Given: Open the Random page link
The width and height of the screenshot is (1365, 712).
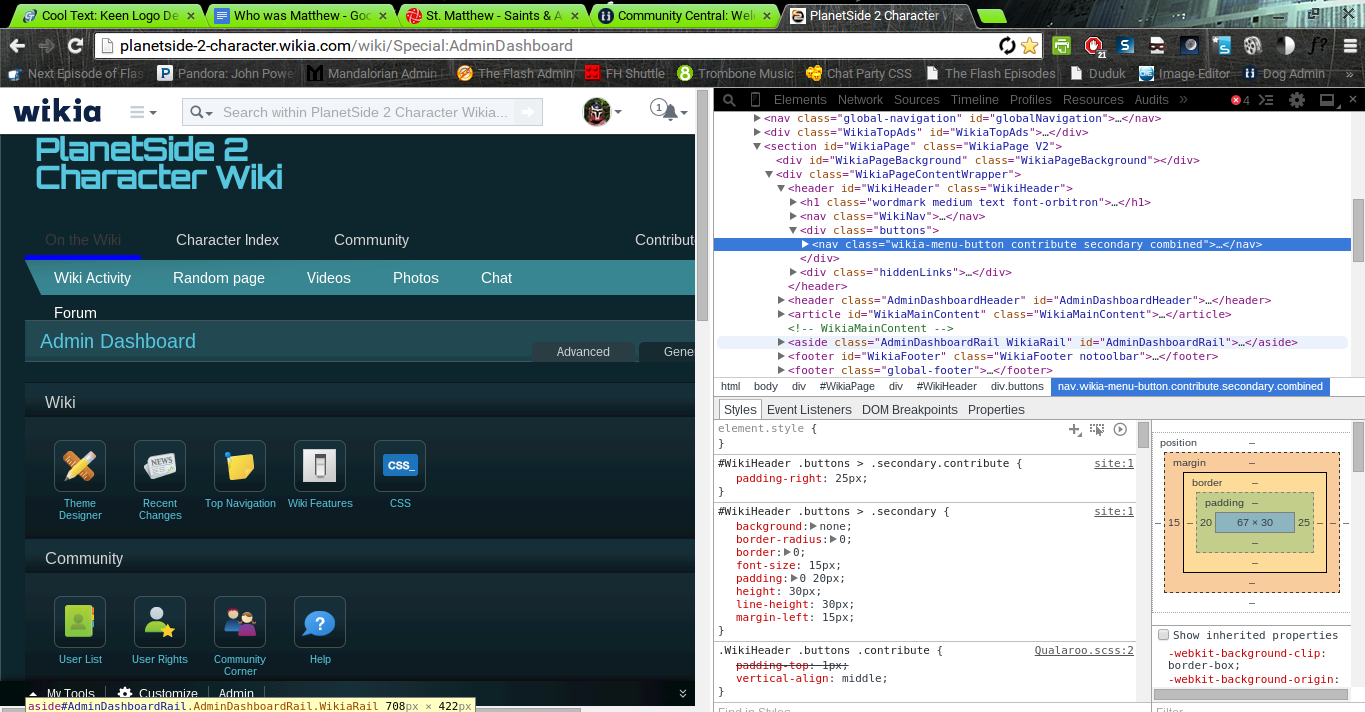Looking at the screenshot, I should tap(219, 278).
